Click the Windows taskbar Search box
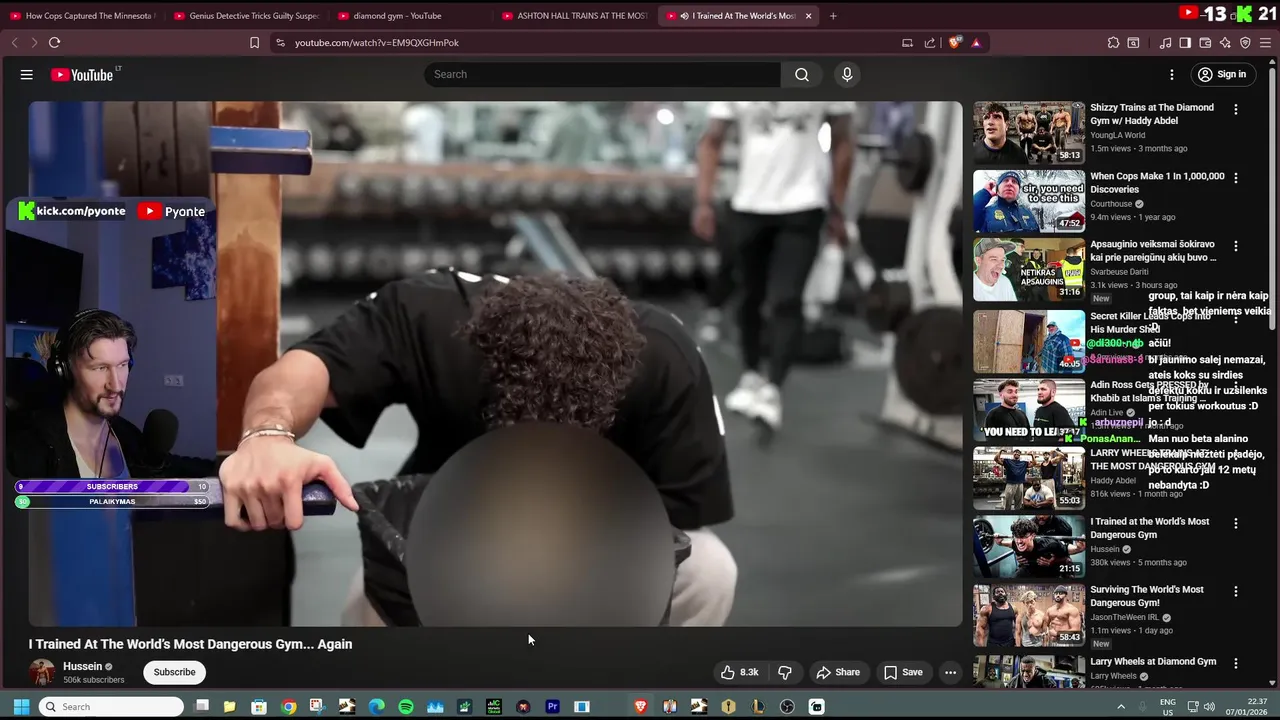Screen dimensions: 1280x720 112,707
